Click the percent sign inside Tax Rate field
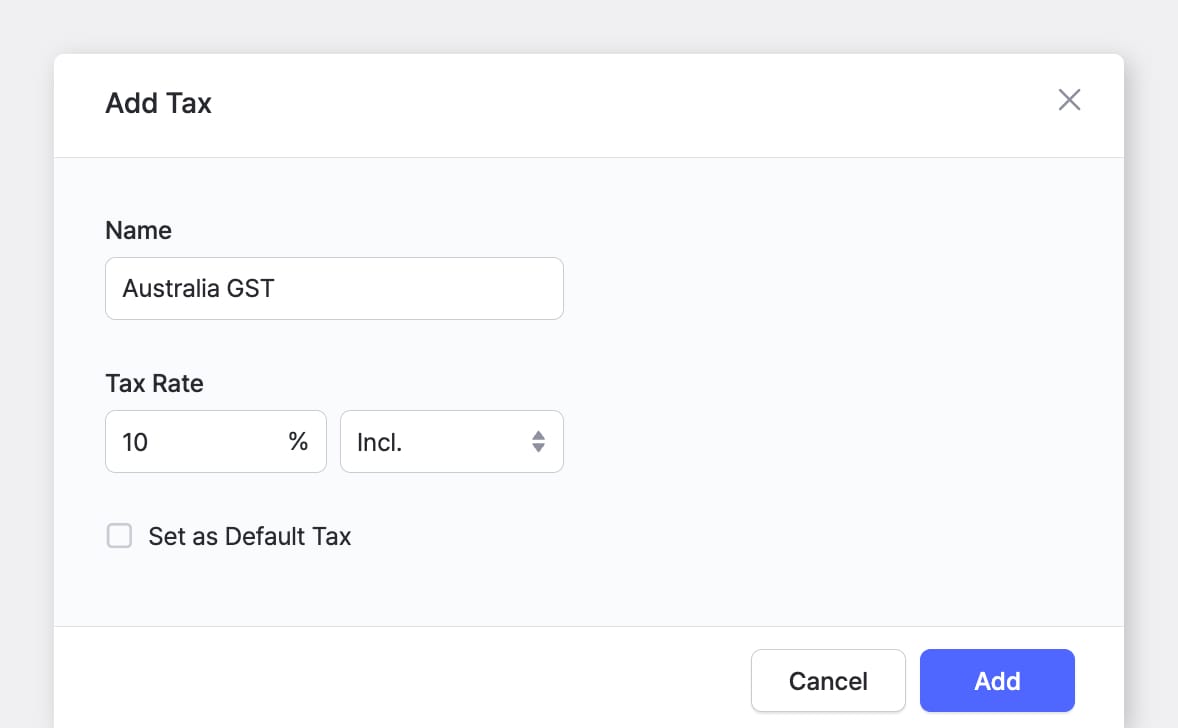 coord(298,441)
